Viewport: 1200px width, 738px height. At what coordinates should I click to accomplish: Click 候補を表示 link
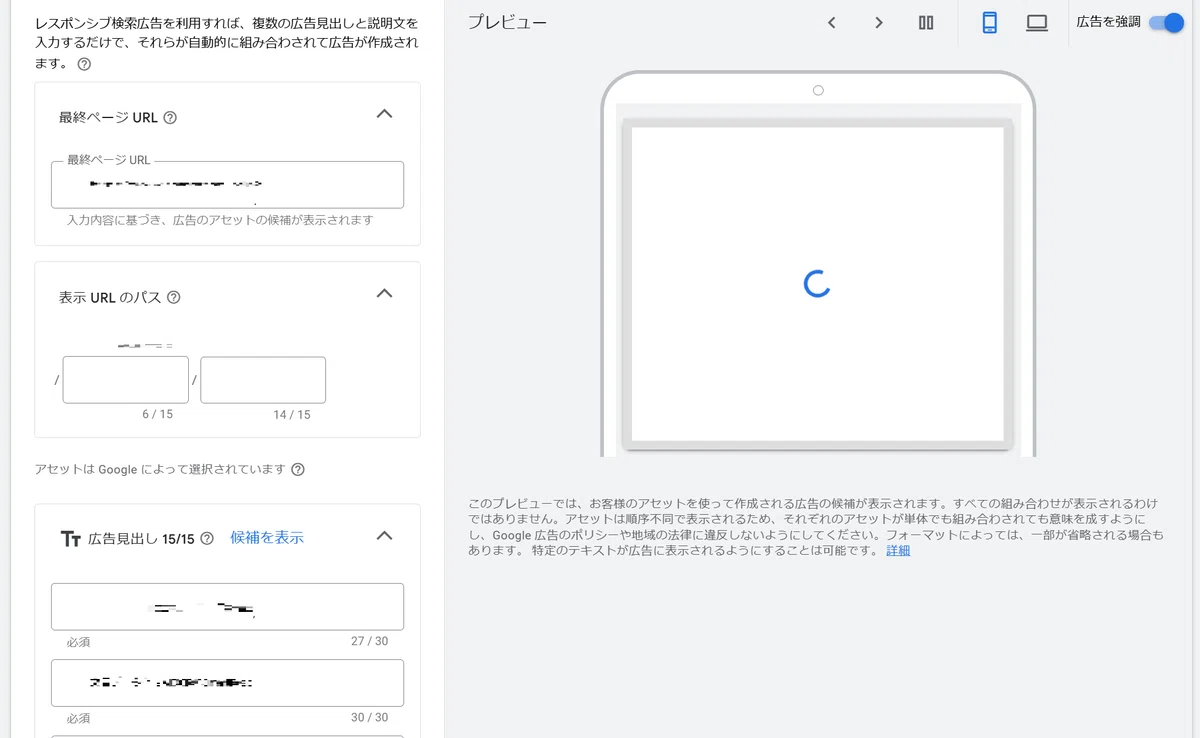click(267, 538)
